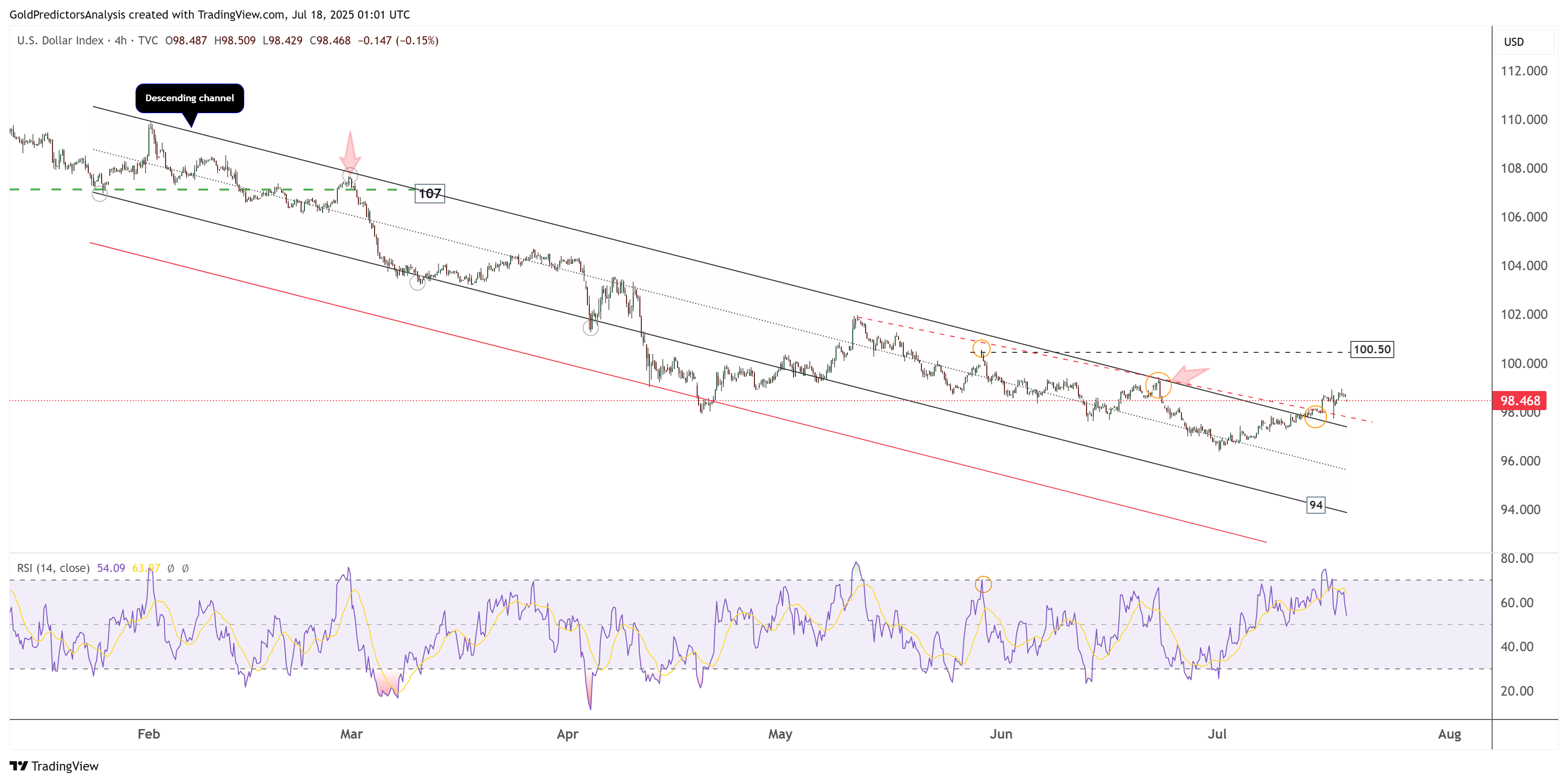Click the 100.50 level label
1568x783 pixels.
pos(1372,349)
